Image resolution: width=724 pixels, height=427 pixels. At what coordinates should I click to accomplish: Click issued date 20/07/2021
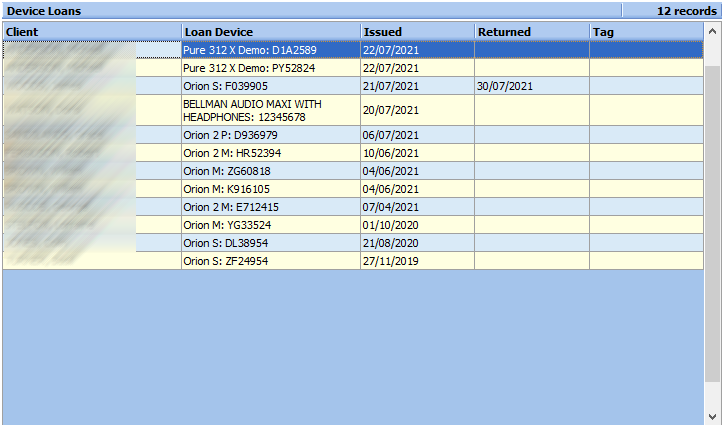(x=391, y=110)
